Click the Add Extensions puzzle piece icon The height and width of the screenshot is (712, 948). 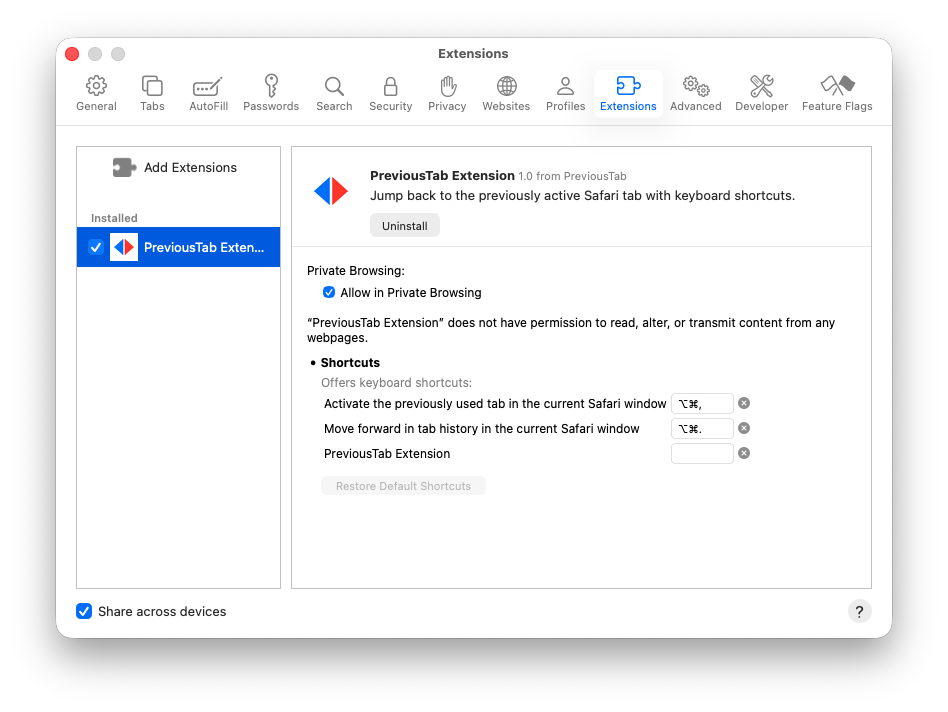point(124,167)
